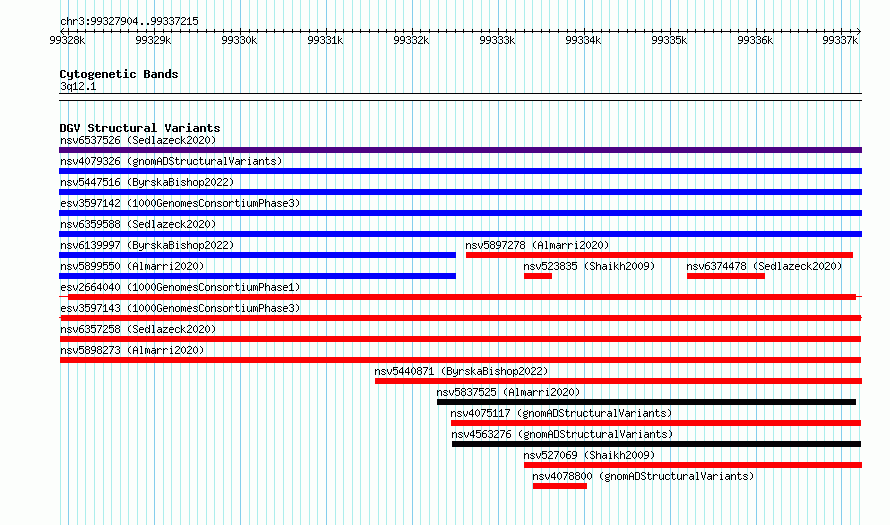
Task: Open the nsv4079326 (gnomADStructuralVariants) label
Action: 171,161
